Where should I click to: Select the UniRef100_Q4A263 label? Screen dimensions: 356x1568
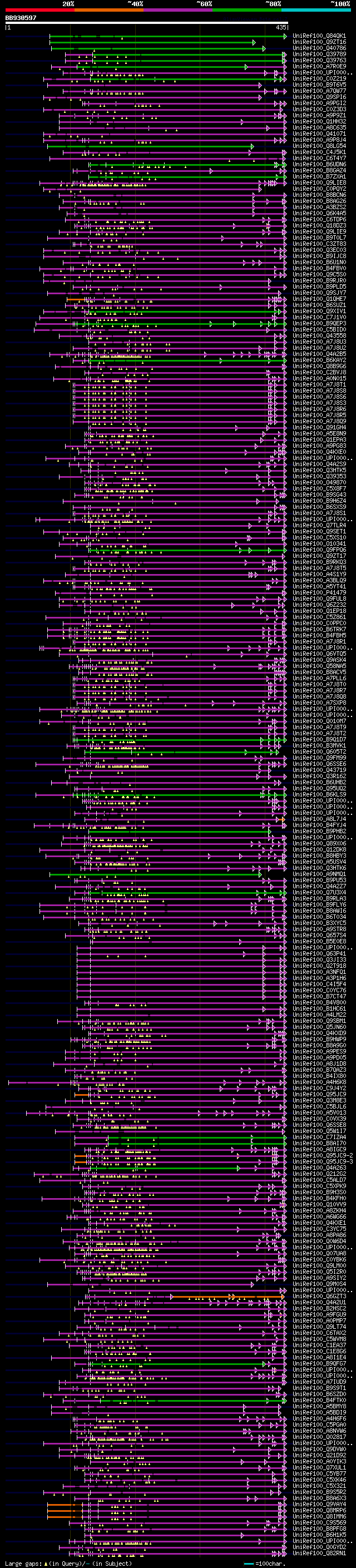click(x=319, y=1168)
